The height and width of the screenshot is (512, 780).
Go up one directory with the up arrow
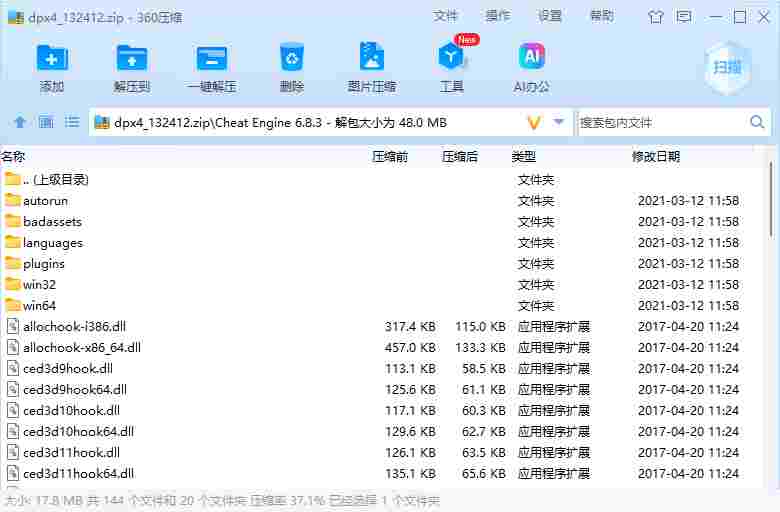point(20,122)
